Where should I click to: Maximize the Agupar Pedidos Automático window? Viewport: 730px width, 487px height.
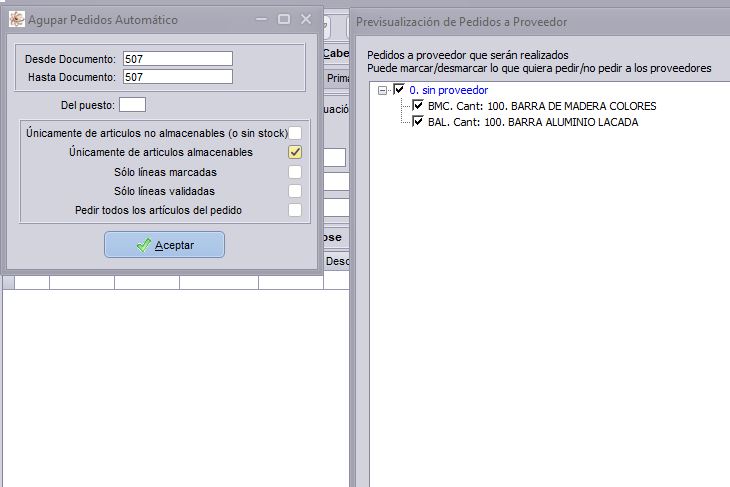point(284,19)
